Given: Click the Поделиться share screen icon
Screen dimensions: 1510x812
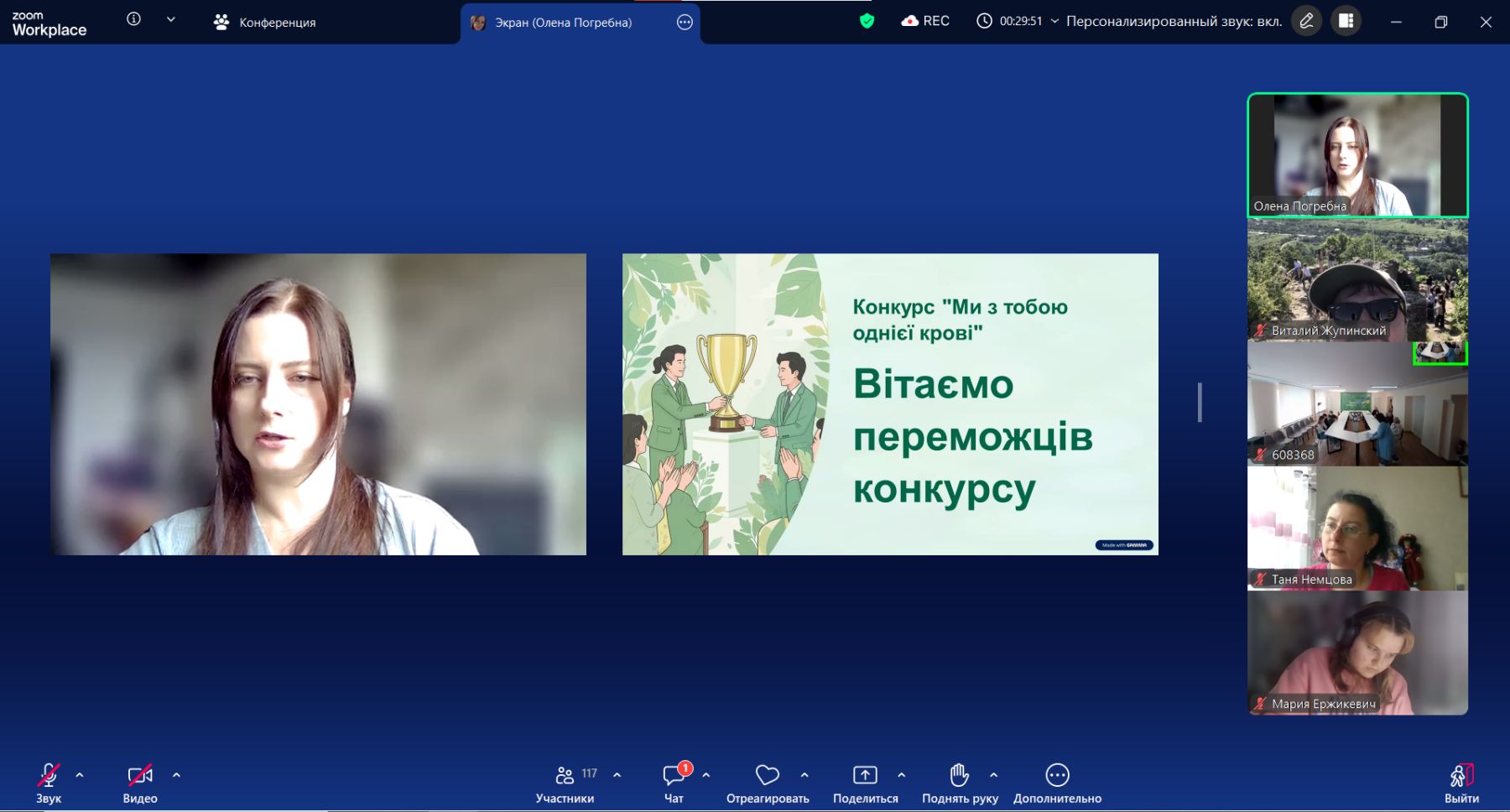Looking at the screenshot, I should 865,775.
